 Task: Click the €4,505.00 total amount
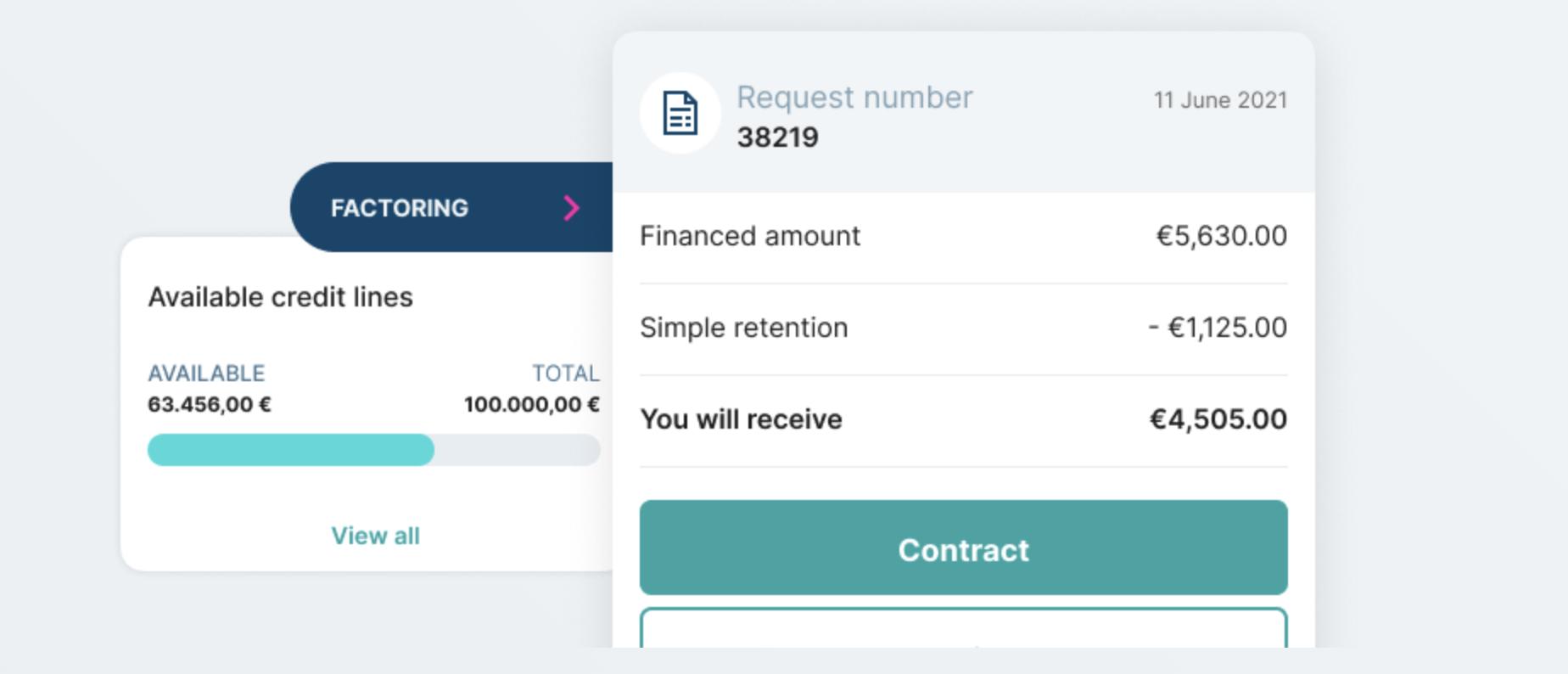(1218, 419)
